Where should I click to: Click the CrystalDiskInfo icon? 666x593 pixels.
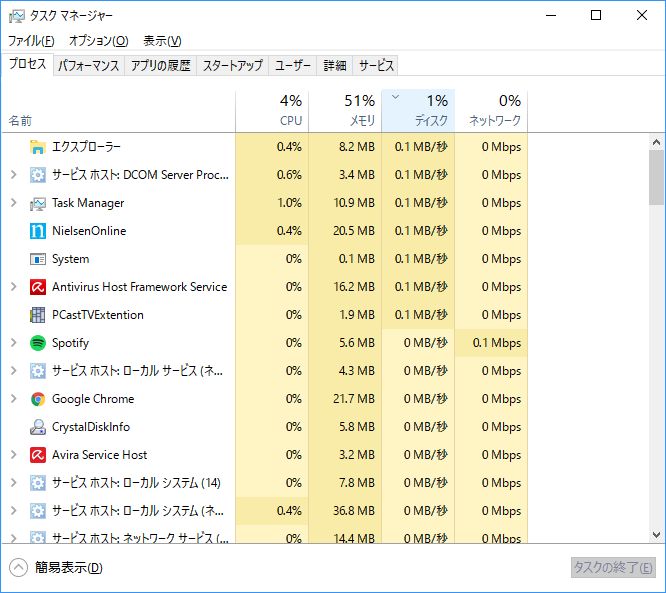click(38, 427)
